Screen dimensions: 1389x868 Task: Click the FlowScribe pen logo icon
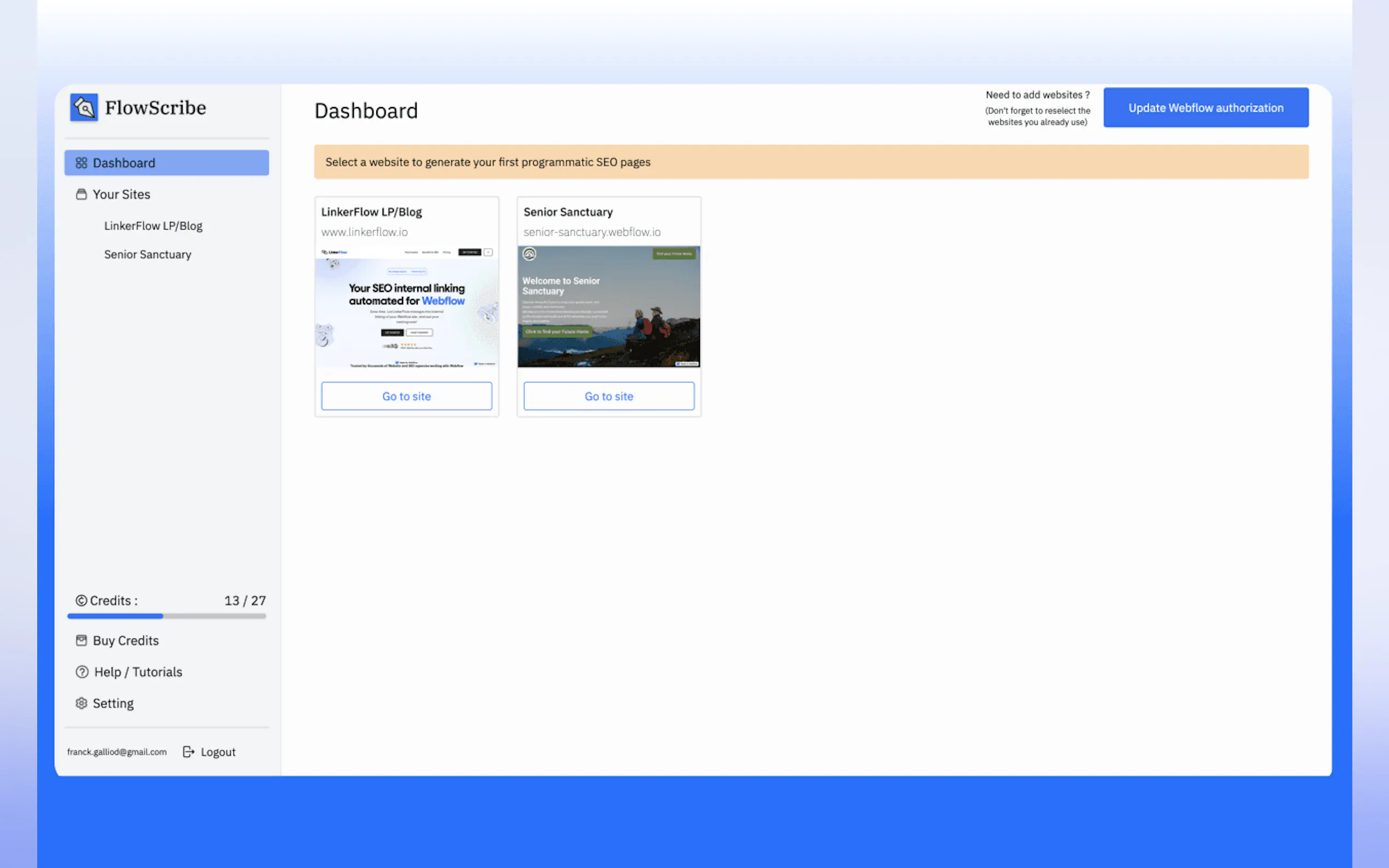click(84, 107)
